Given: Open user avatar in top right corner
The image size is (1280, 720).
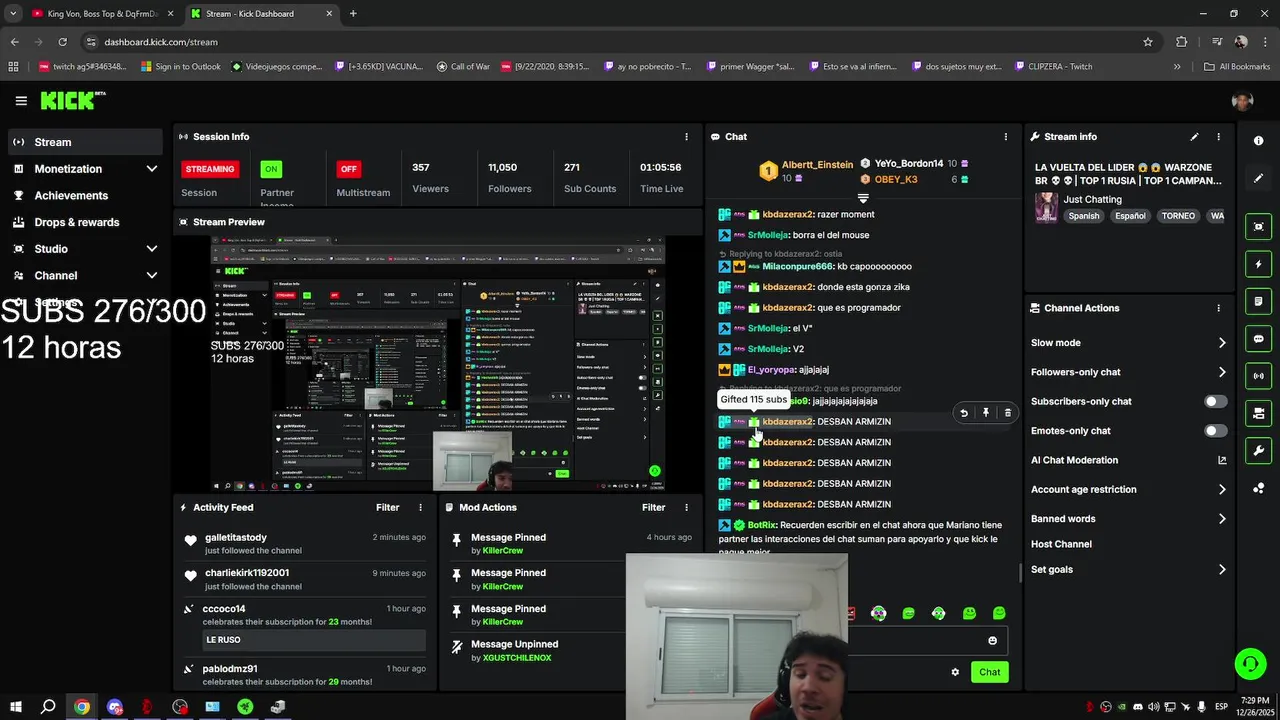Looking at the screenshot, I should click(1243, 101).
